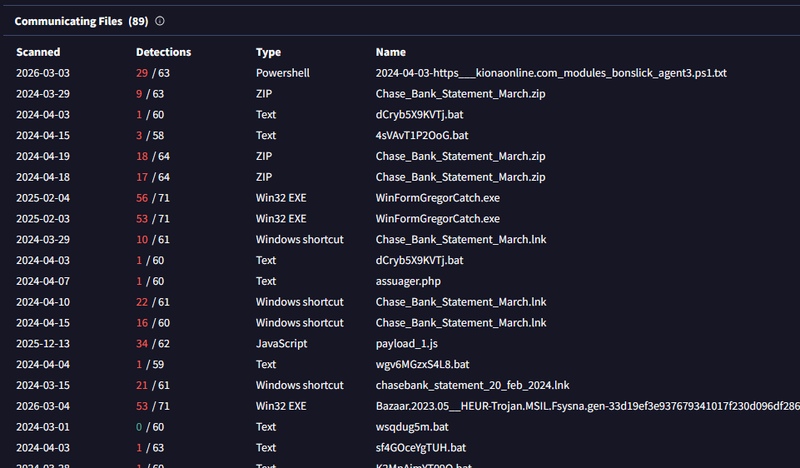Open WinFormGregorCatch.exe scanned 2025-02-03
800x468 pixels.
pyautogui.click(x=438, y=219)
